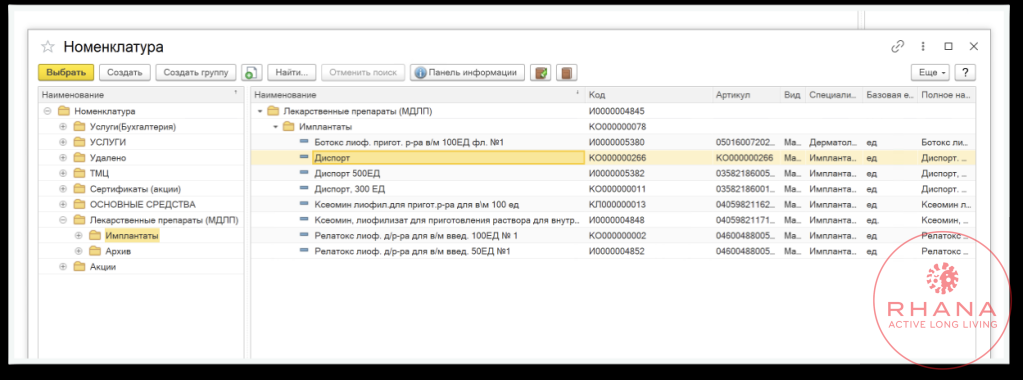The width and height of the screenshot is (1023, 380).
Task: Click code cell И0000005380
Action: [x=649, y=142]
